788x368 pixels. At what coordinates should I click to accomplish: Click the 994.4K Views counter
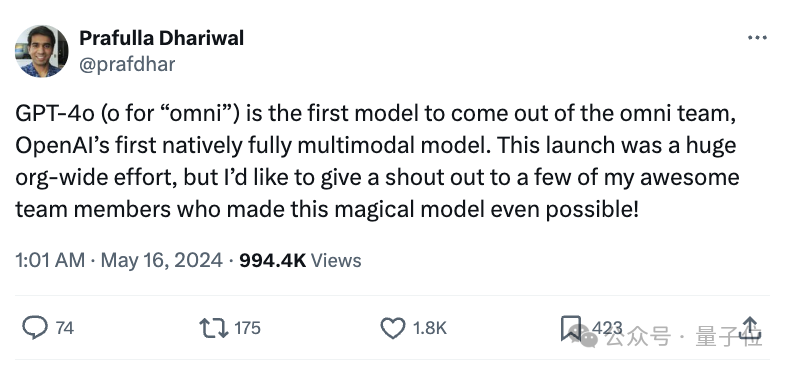(300, 260)
